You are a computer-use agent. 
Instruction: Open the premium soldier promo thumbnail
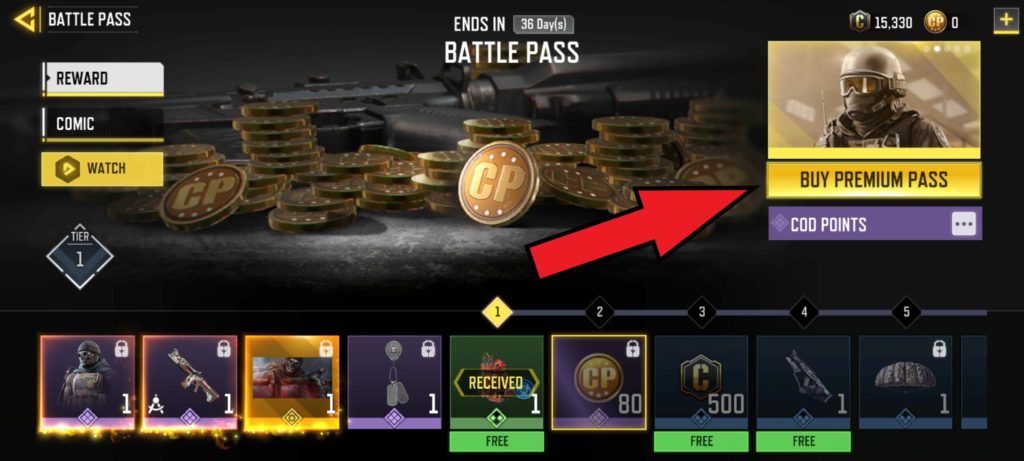point(874,100)
